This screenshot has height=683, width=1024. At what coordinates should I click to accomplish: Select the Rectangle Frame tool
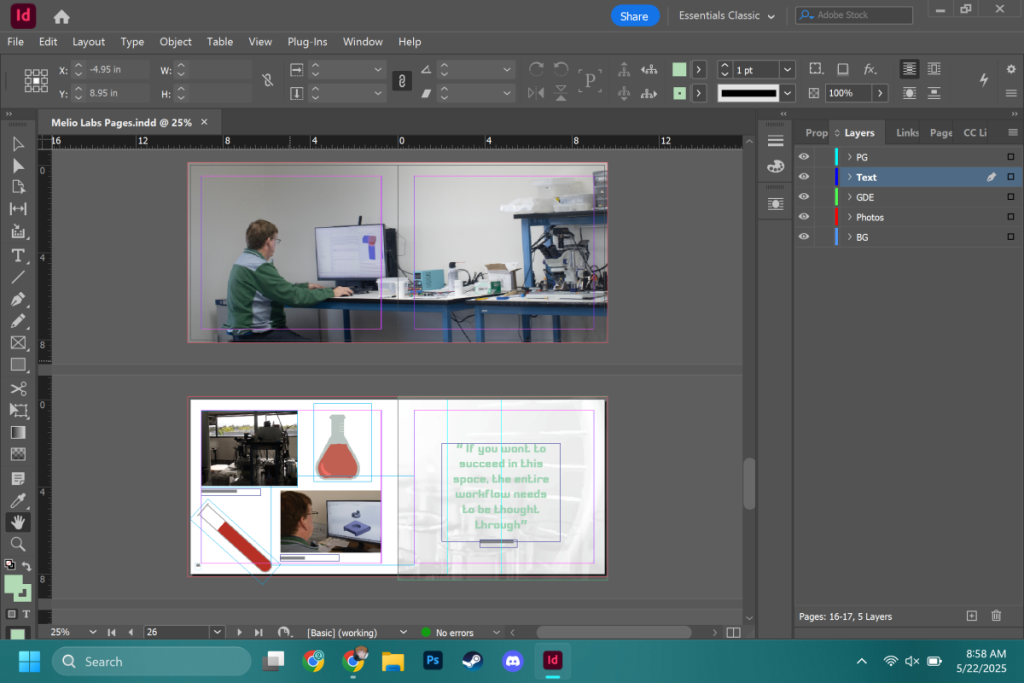tap(18, 343)
